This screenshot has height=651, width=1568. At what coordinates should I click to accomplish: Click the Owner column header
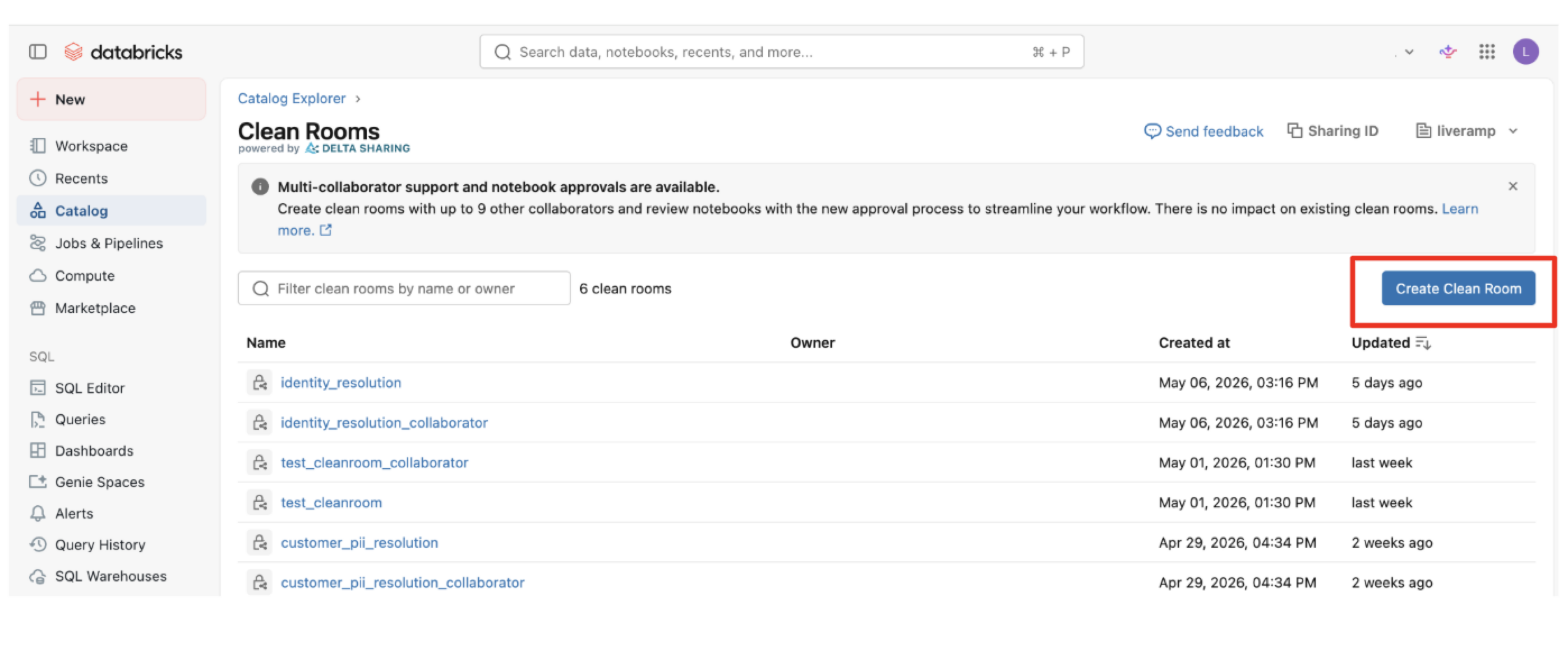tap(813, 343)
